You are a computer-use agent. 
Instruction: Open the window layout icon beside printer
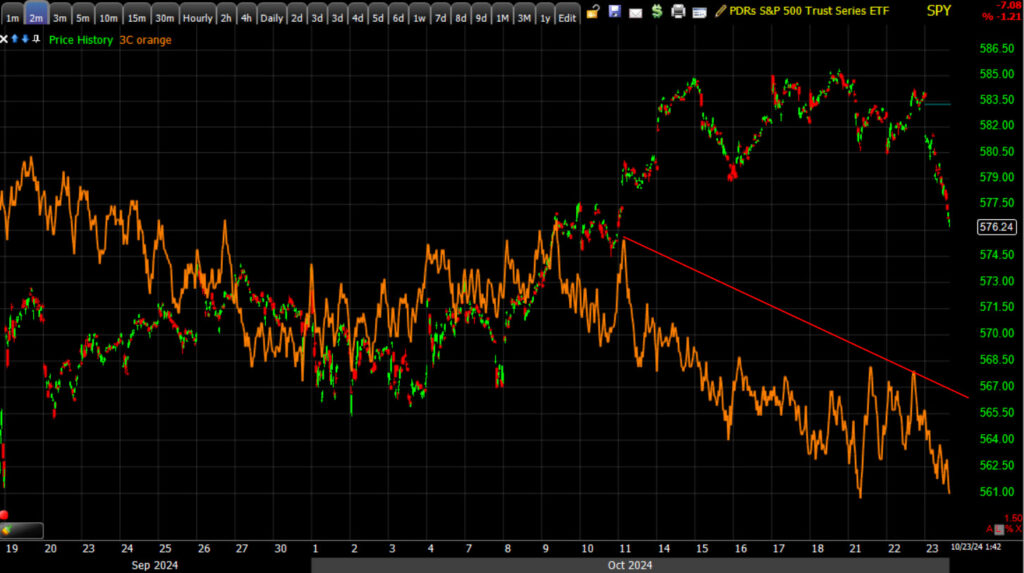pos(699,12)
